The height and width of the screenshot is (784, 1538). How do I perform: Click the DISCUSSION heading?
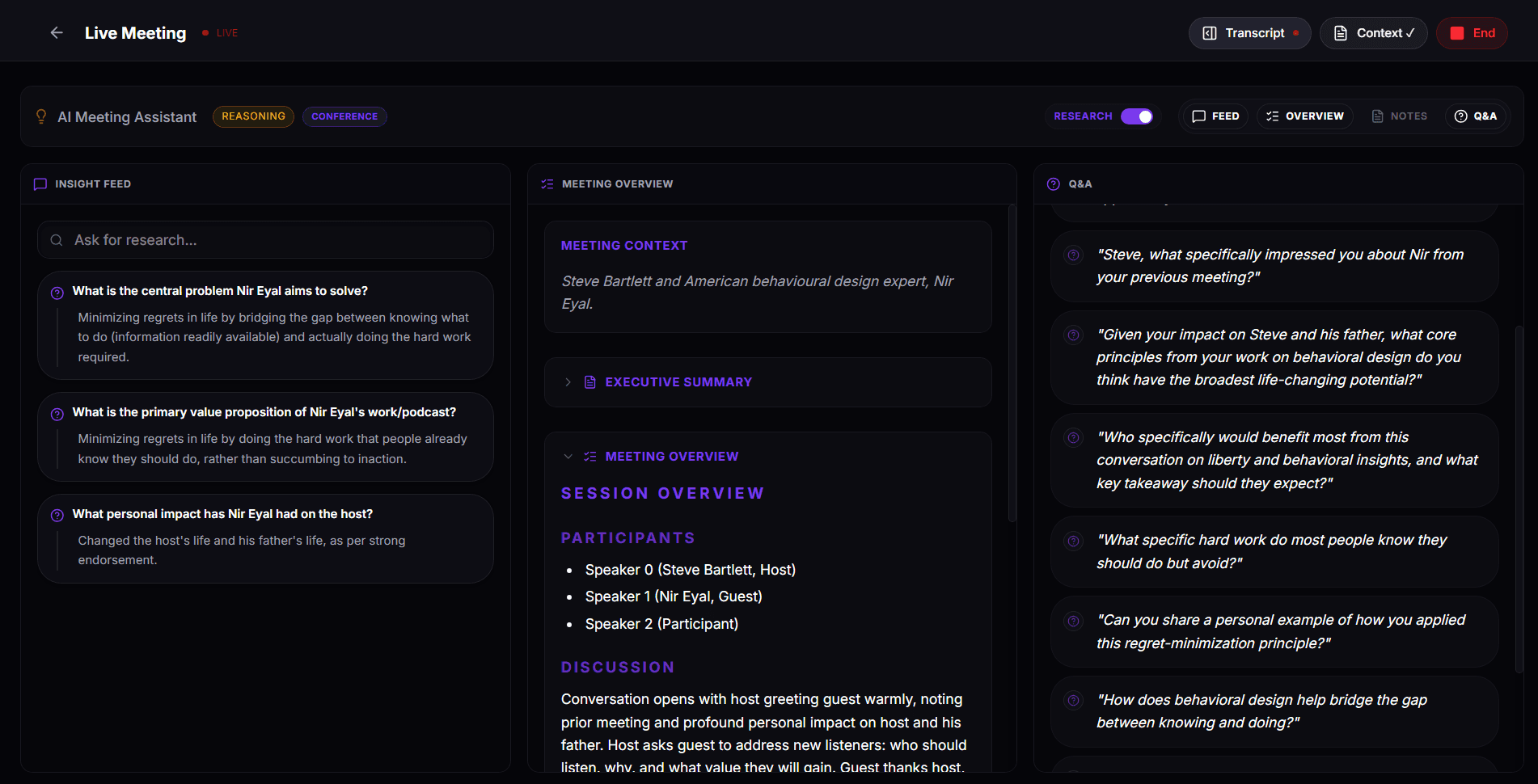[618, 668]
